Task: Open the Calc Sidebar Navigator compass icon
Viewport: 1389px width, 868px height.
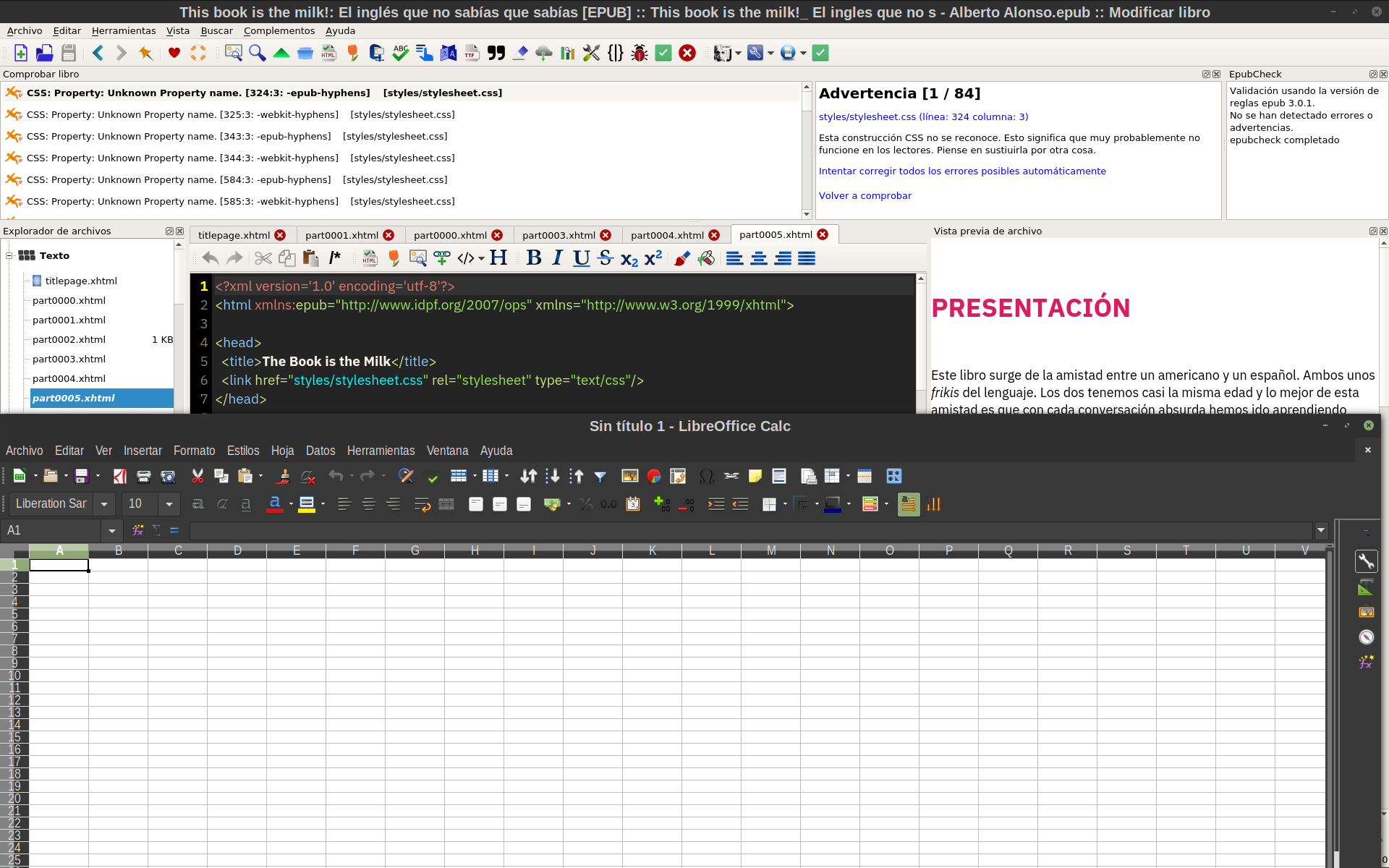Action: point(1366,637)
